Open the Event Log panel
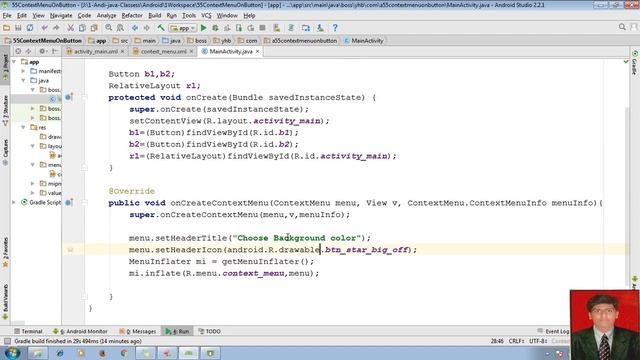The image size is (640, 360). [x=553, y=331]
